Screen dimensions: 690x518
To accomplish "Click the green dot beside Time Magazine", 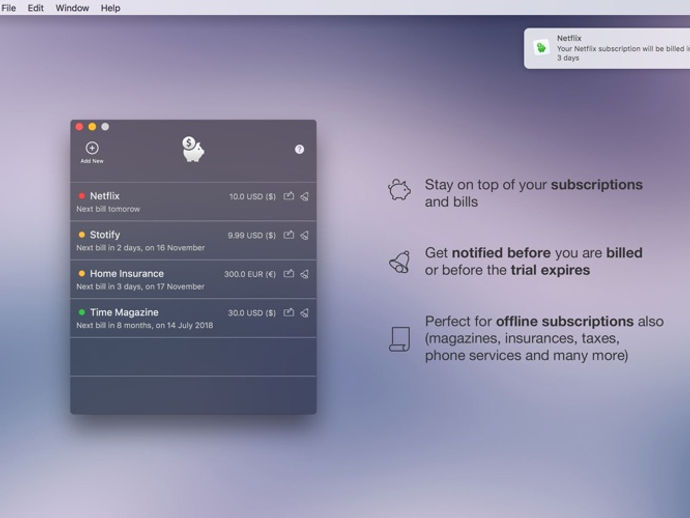I will click(81, 312).
